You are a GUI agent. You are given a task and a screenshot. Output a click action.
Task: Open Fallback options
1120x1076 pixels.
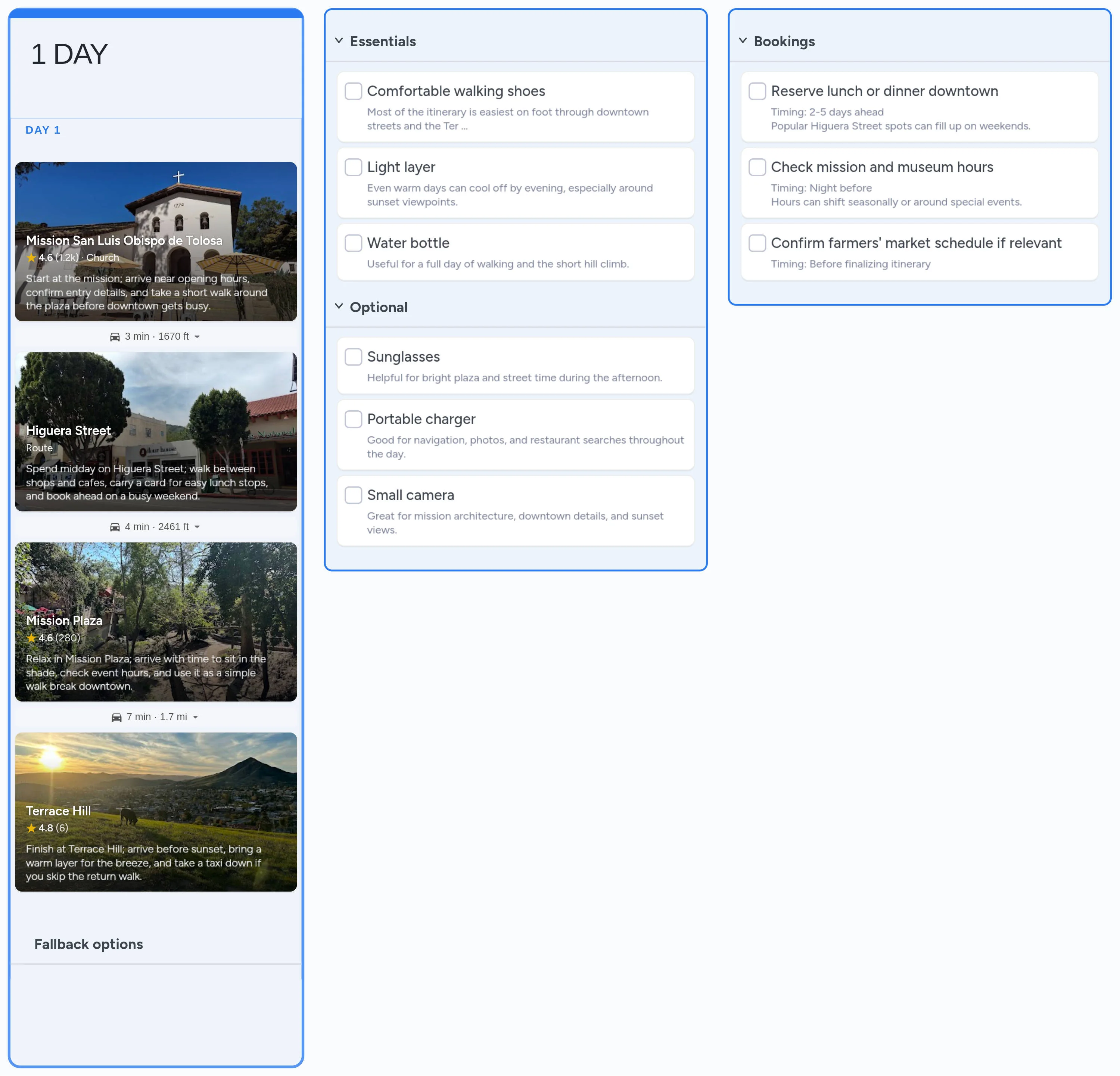[x=88, y=944]
